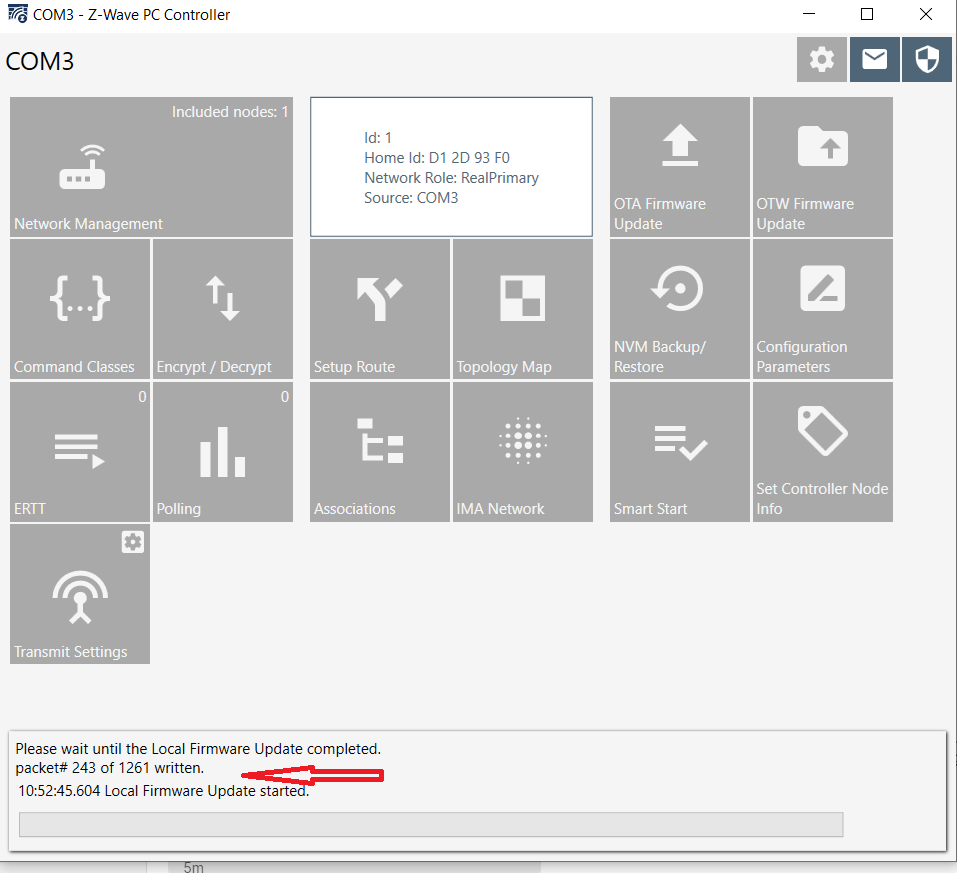957x873 pixels.
Task: Click the 'Included nodes: 1' label
Action: pos(229,112)
